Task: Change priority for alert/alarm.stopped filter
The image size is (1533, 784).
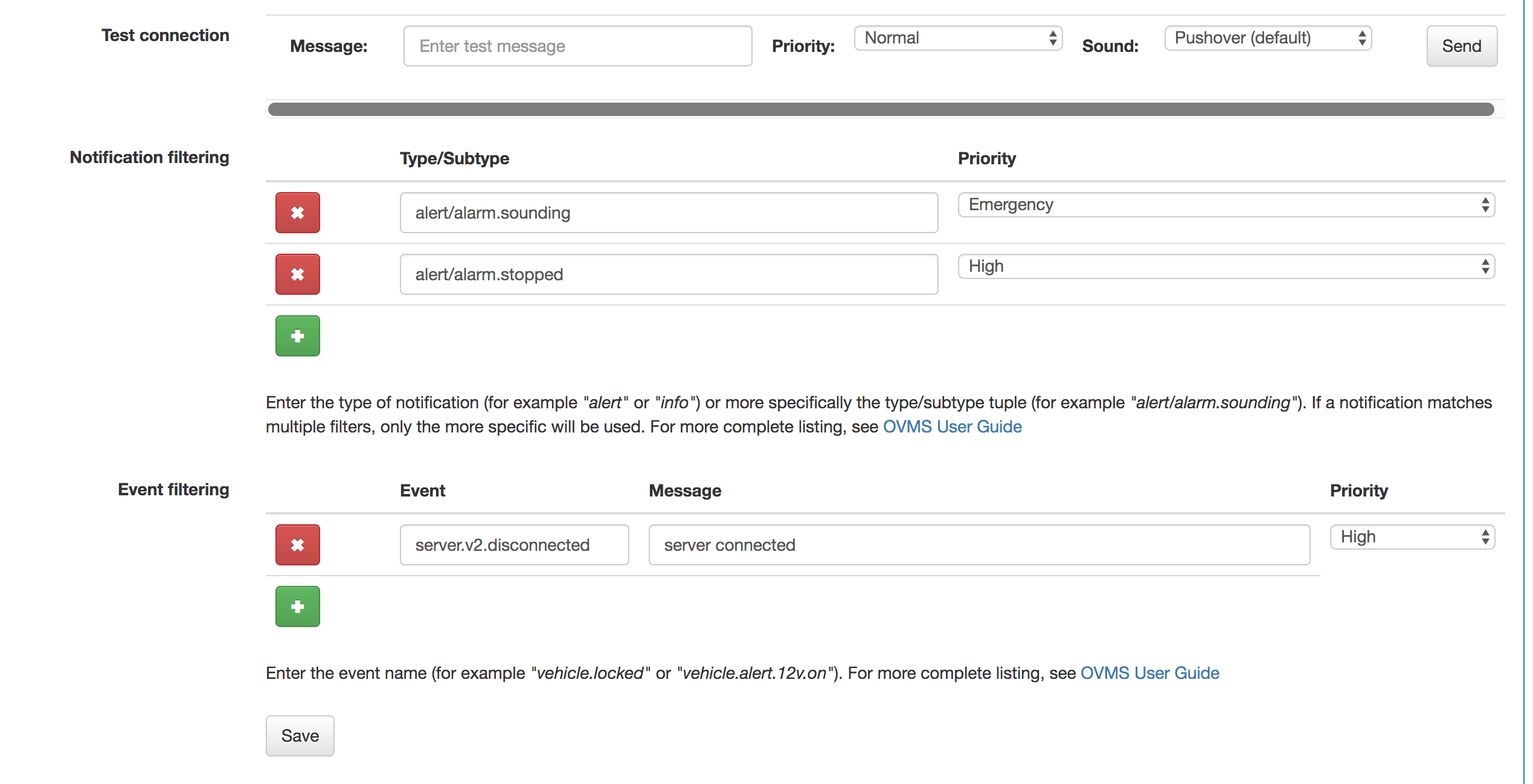Action: click(x=1226, y=266)
